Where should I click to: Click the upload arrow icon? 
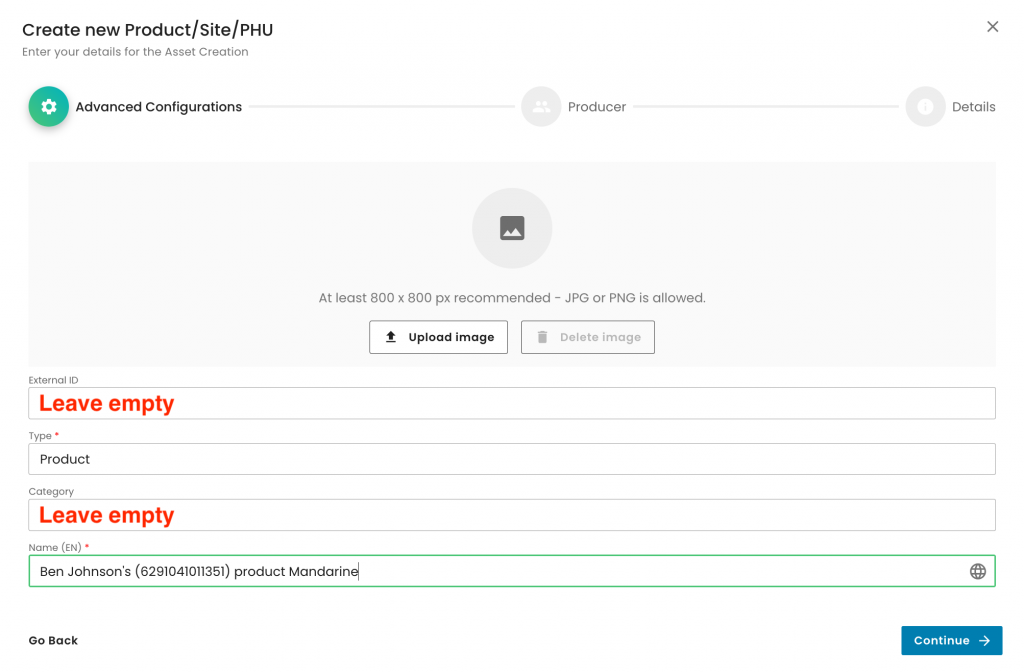(391, 337)
